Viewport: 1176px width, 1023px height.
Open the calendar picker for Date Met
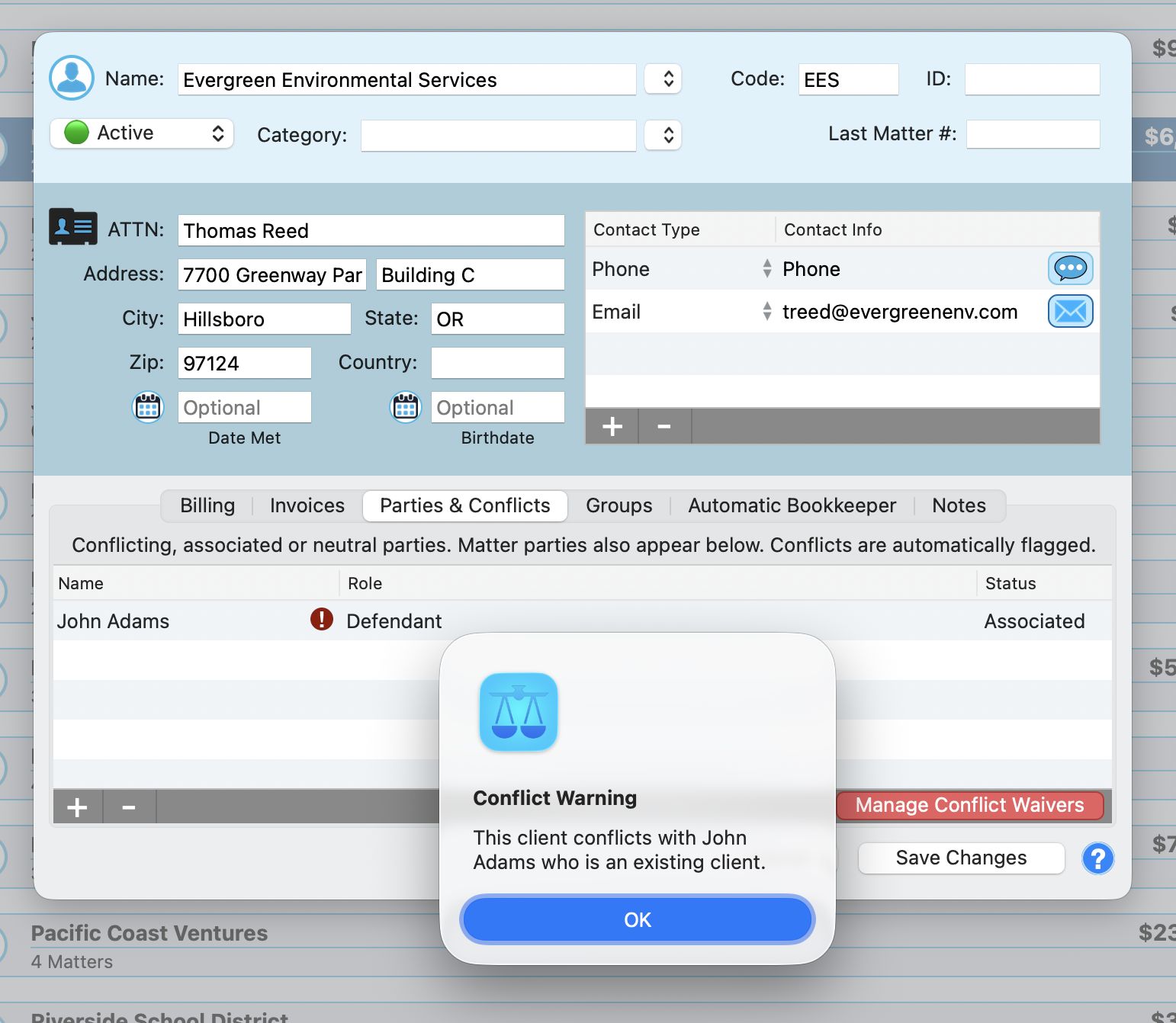(147, 407)
